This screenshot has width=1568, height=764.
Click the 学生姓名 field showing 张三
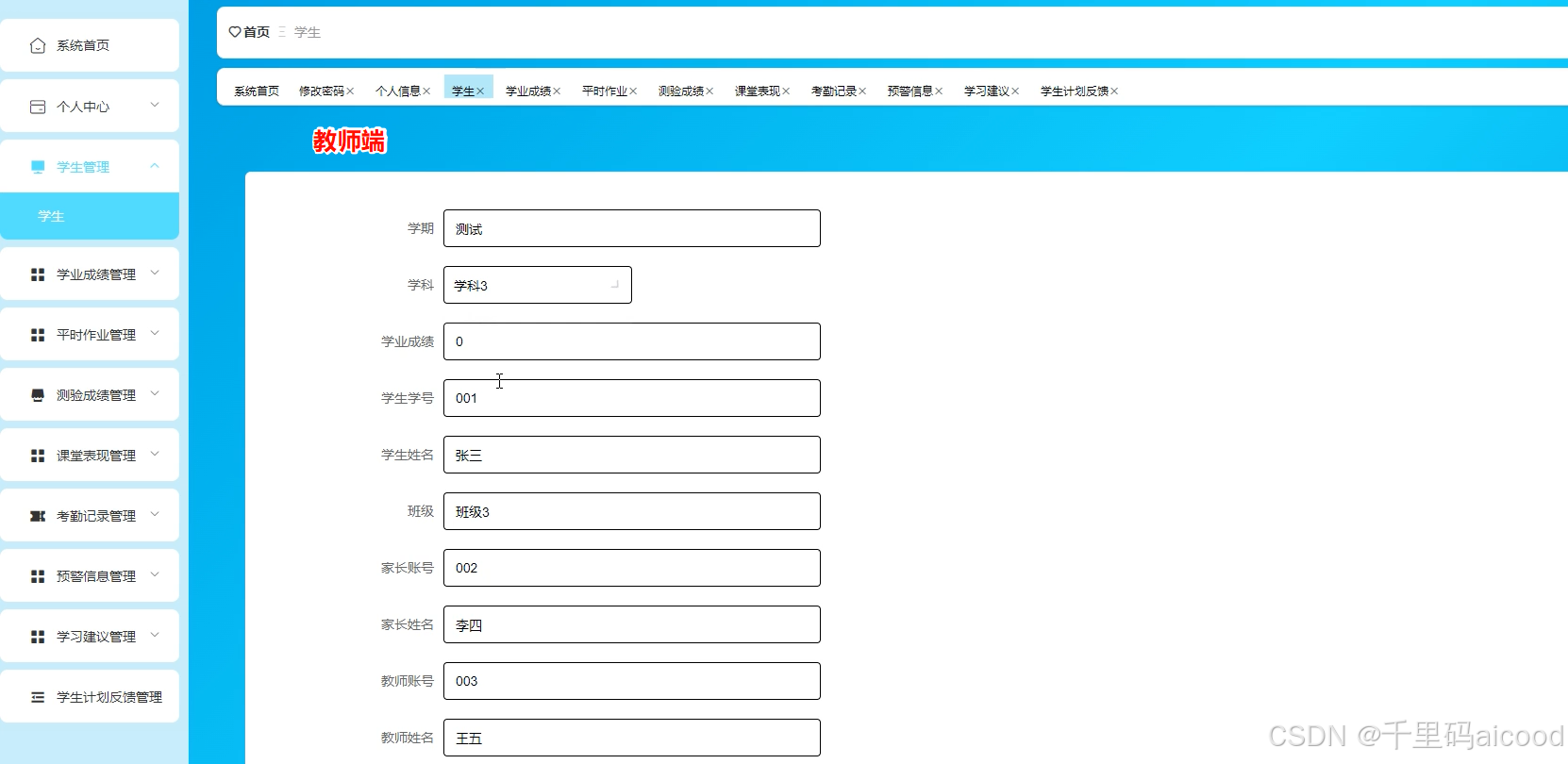click(632, 455)
